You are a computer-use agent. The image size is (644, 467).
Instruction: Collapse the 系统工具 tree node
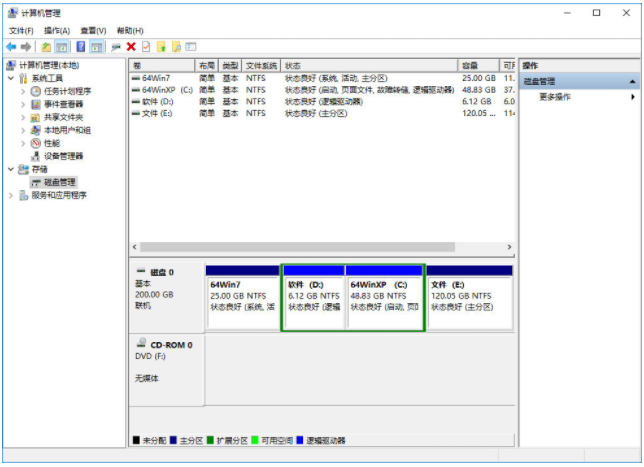[11, 78]
